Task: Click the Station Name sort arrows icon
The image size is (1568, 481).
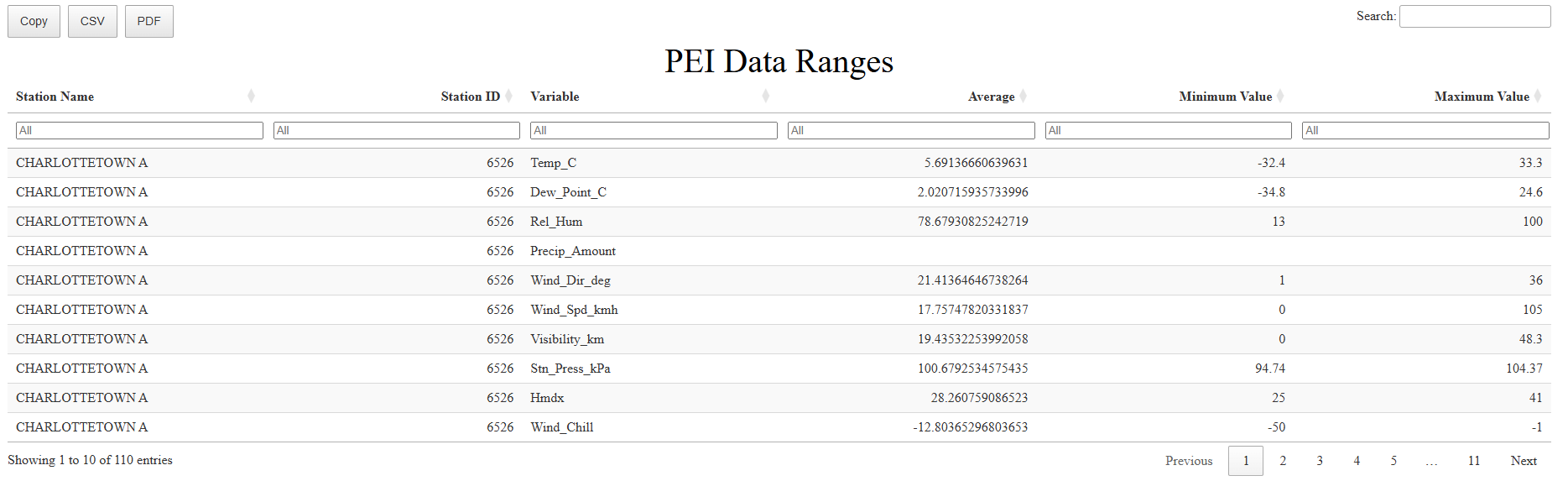Action: coord(251,97)
